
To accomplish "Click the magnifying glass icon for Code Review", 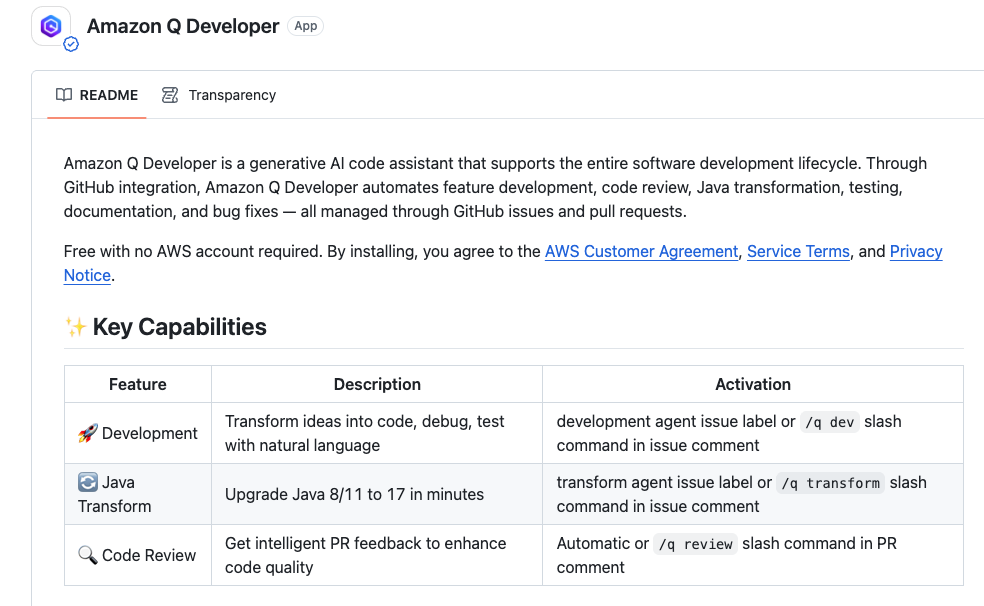I will coord(88,555).
